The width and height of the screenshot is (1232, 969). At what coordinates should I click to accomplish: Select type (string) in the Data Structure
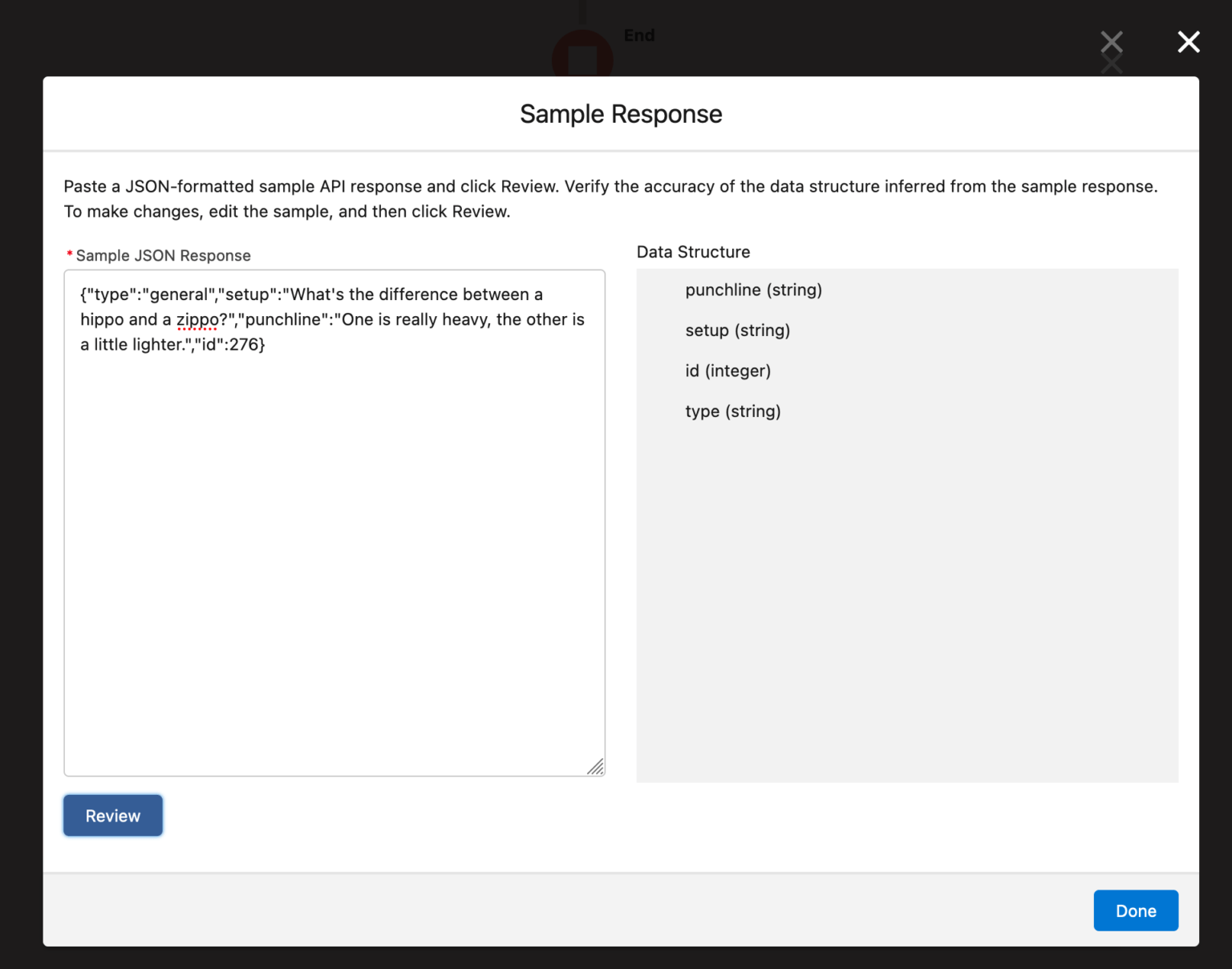tap(732, 411)
